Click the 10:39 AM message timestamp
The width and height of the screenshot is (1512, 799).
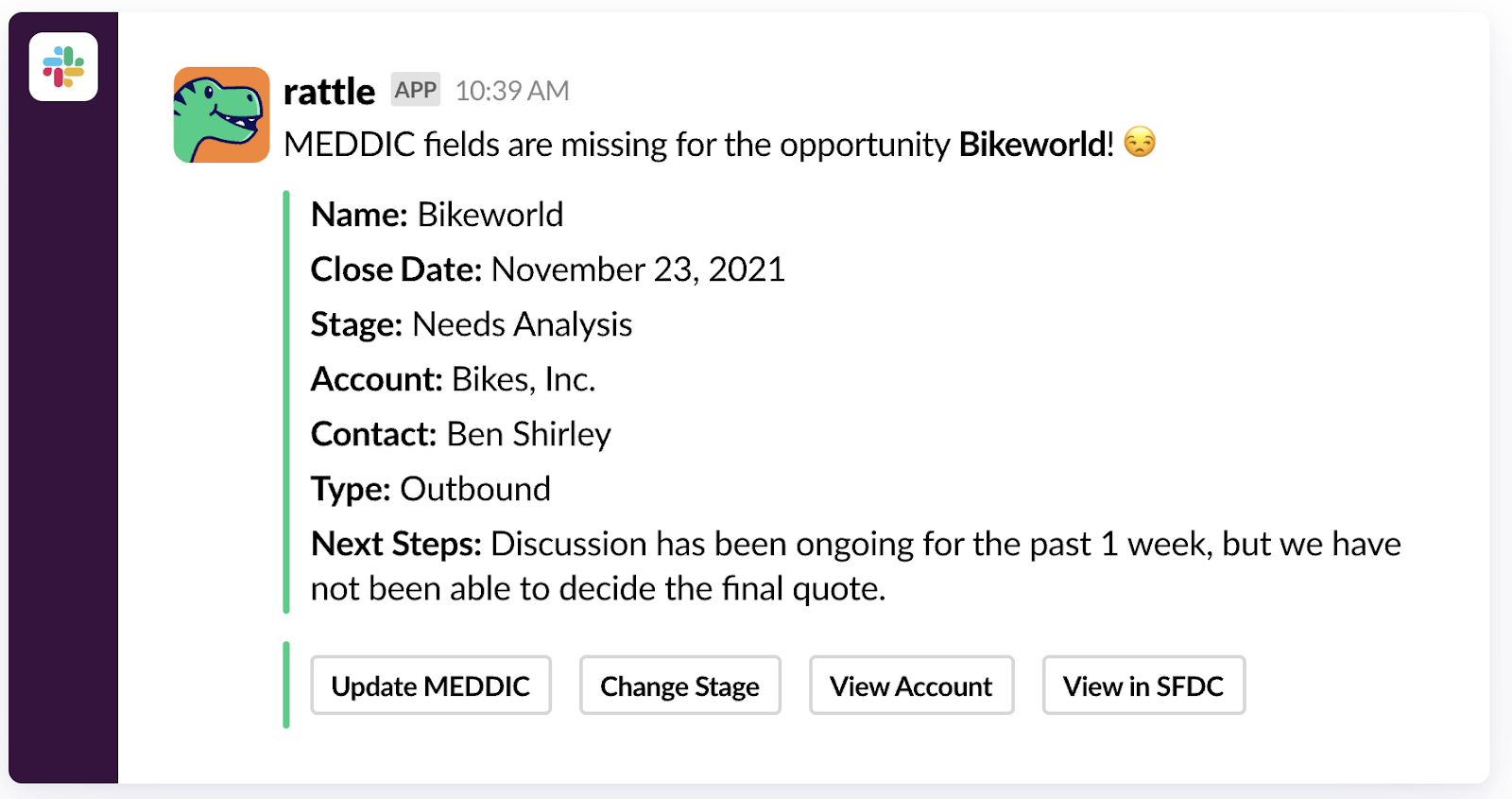tap(511, 90)
